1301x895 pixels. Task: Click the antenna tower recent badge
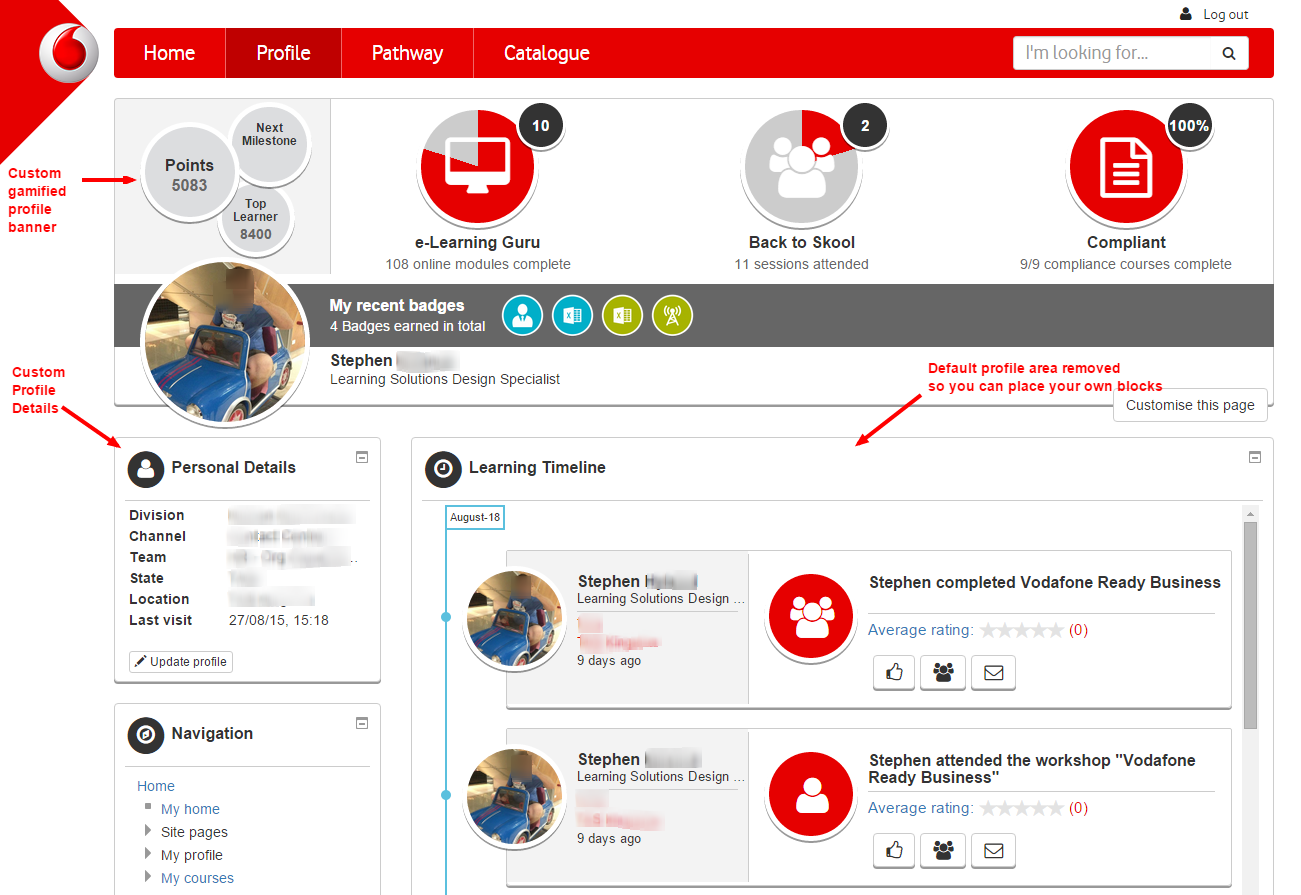pos(672,315)
